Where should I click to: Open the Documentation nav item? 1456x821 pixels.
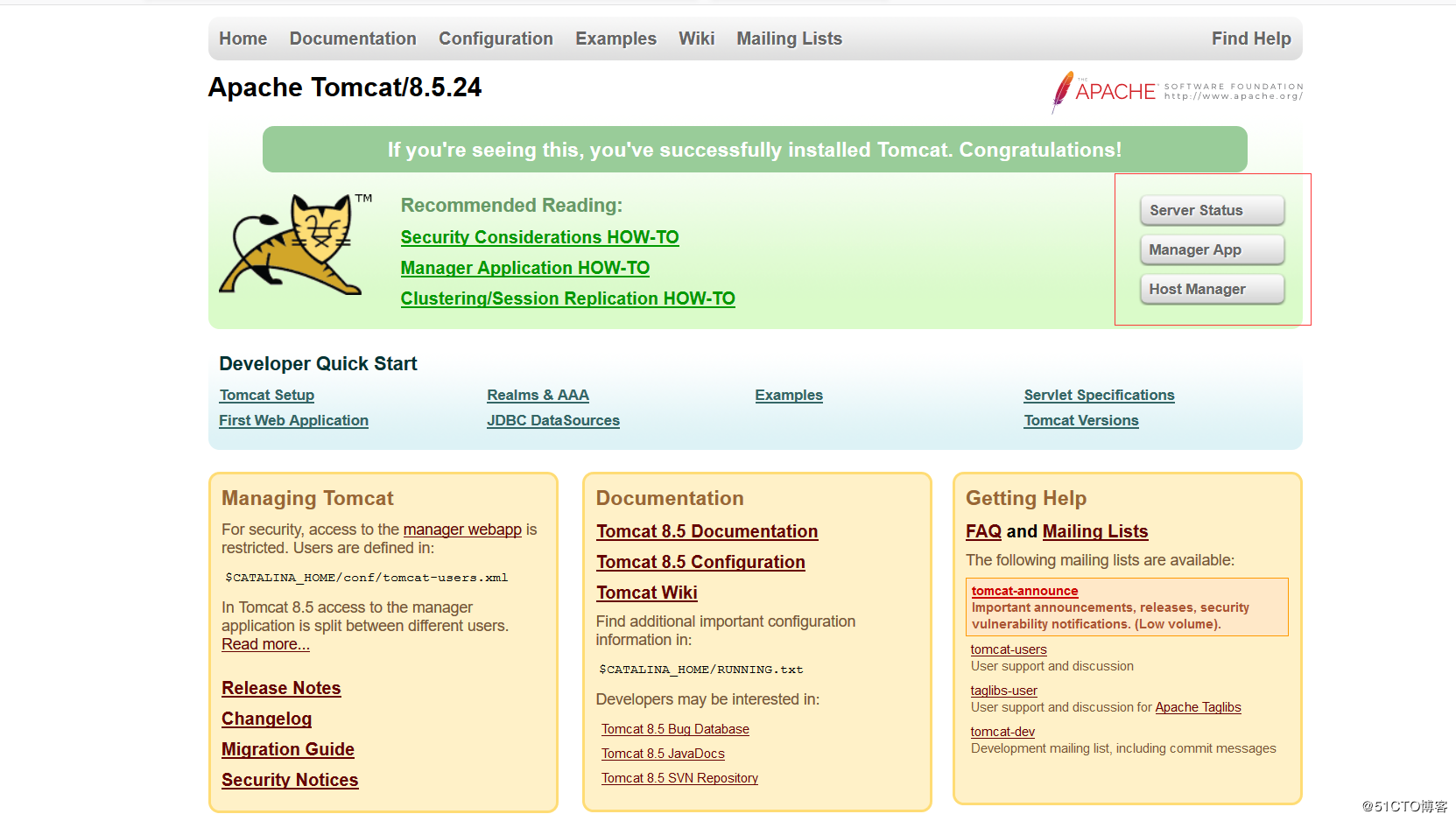coord(353,39)
